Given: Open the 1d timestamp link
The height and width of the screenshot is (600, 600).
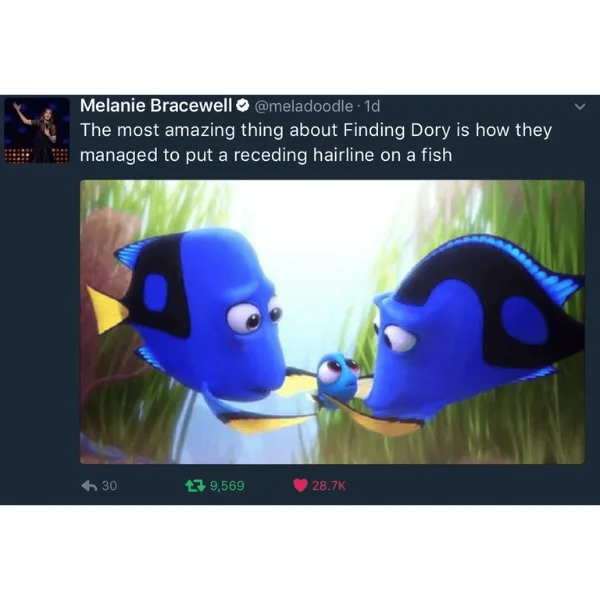Looking at the screenshot, I should 372,106.
